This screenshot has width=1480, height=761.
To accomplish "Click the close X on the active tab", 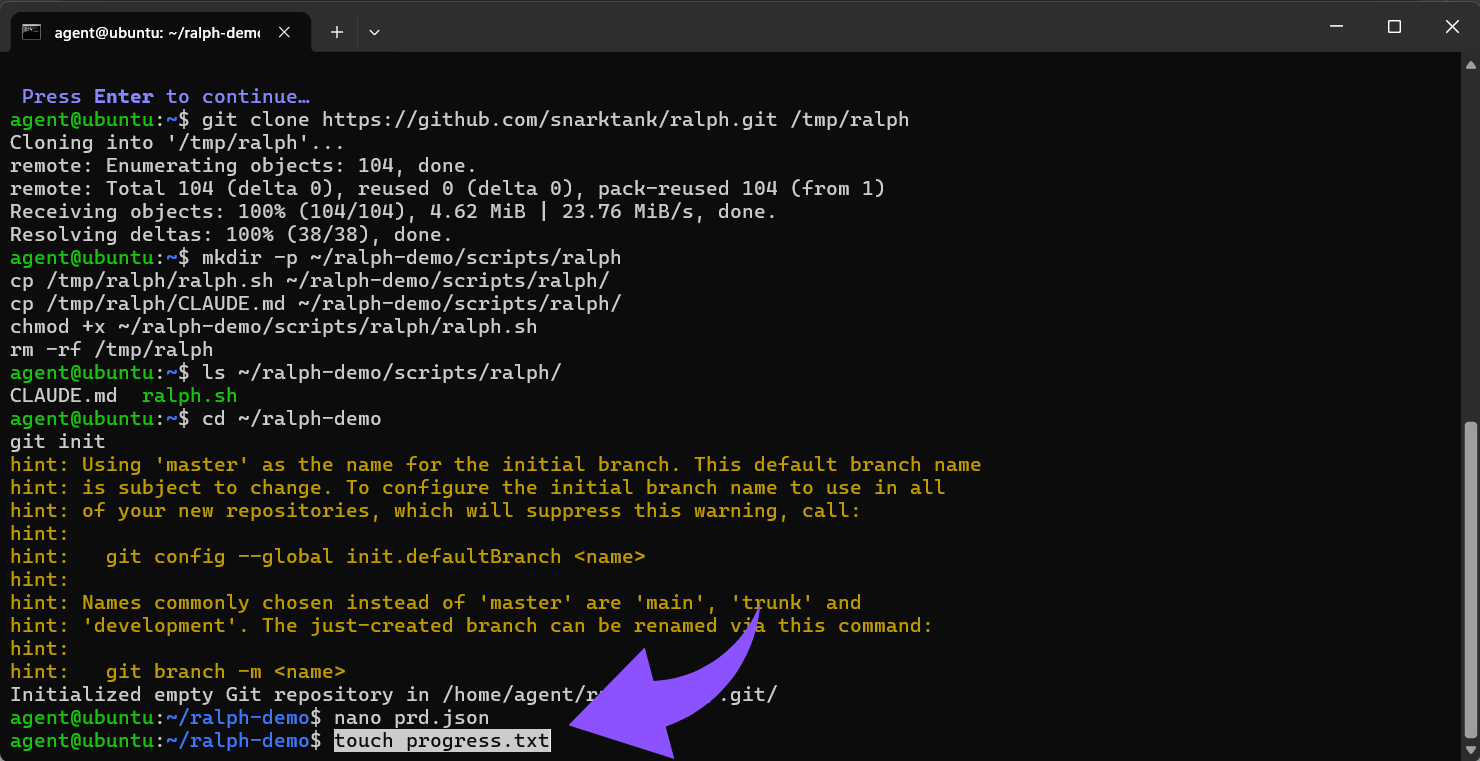I will click(283, 31).
